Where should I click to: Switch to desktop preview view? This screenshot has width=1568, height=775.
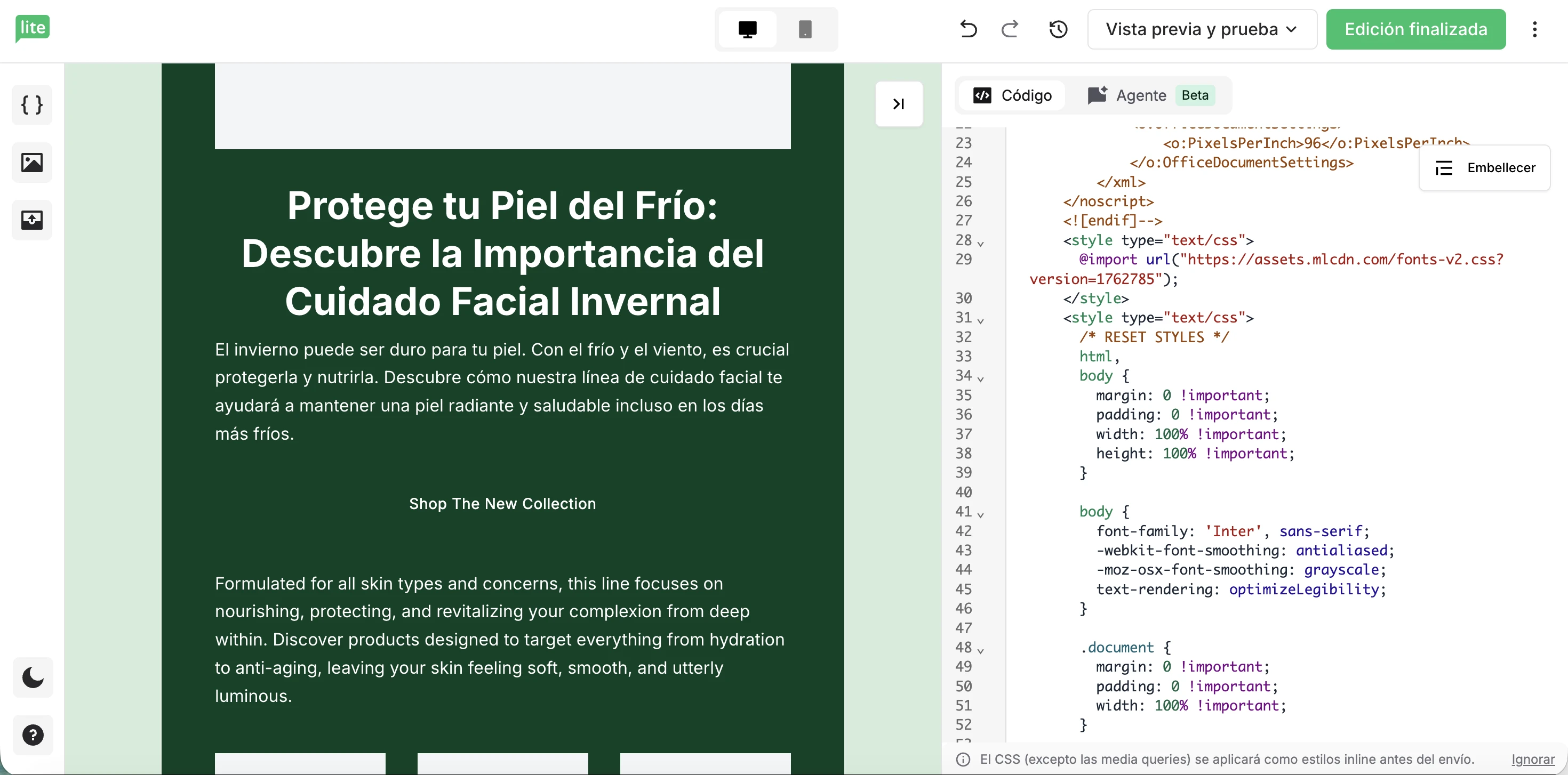747,29
